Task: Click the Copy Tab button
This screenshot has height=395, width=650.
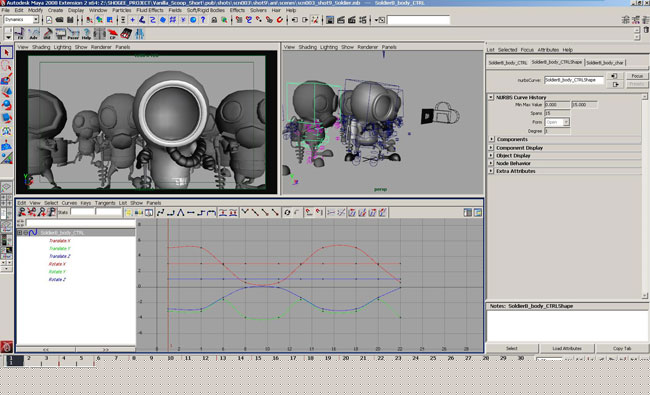Action: [x=622, y=348]
